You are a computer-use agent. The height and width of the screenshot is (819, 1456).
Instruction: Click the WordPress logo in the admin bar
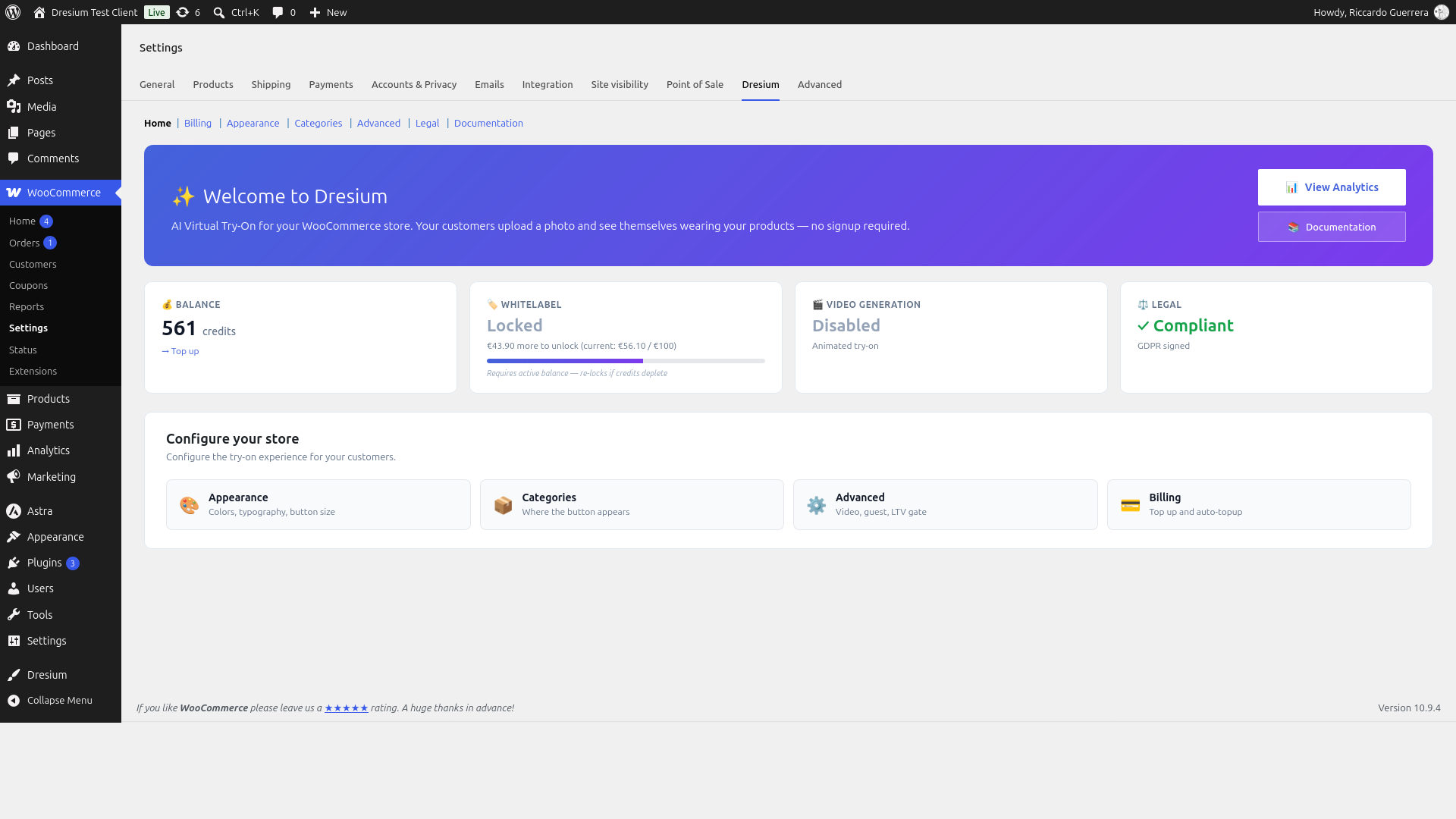click(x=13, y=12)
